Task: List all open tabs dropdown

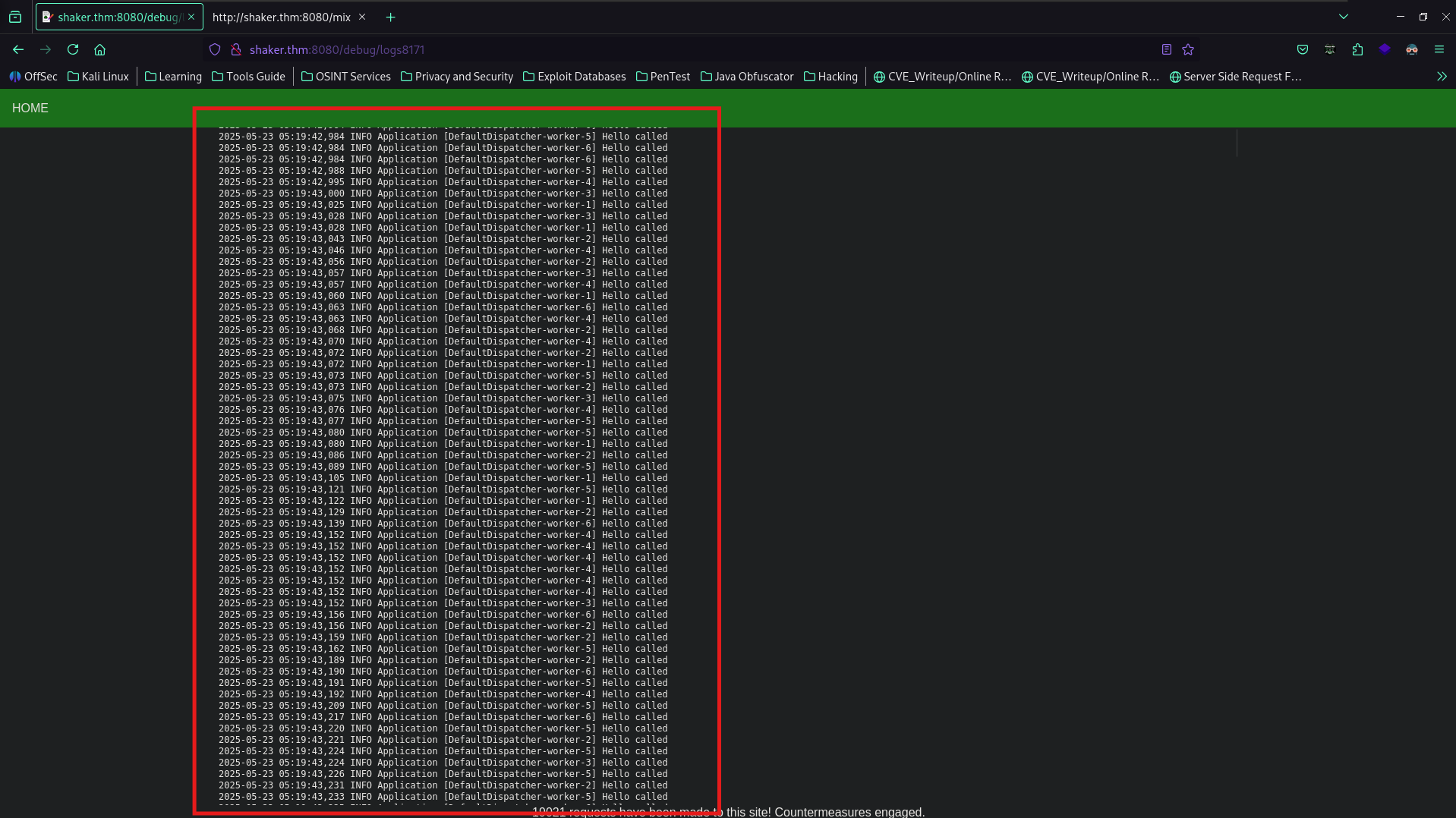Action: (x=1344, y=17)
